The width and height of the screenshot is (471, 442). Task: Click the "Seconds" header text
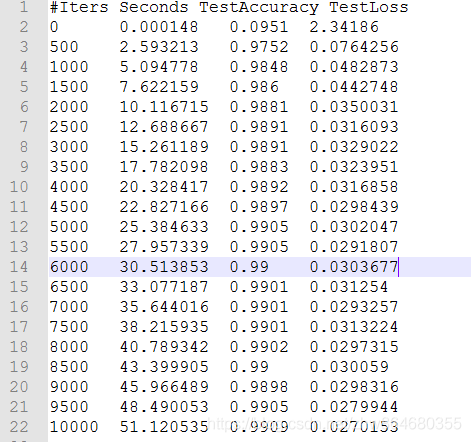tap(154, 7)
